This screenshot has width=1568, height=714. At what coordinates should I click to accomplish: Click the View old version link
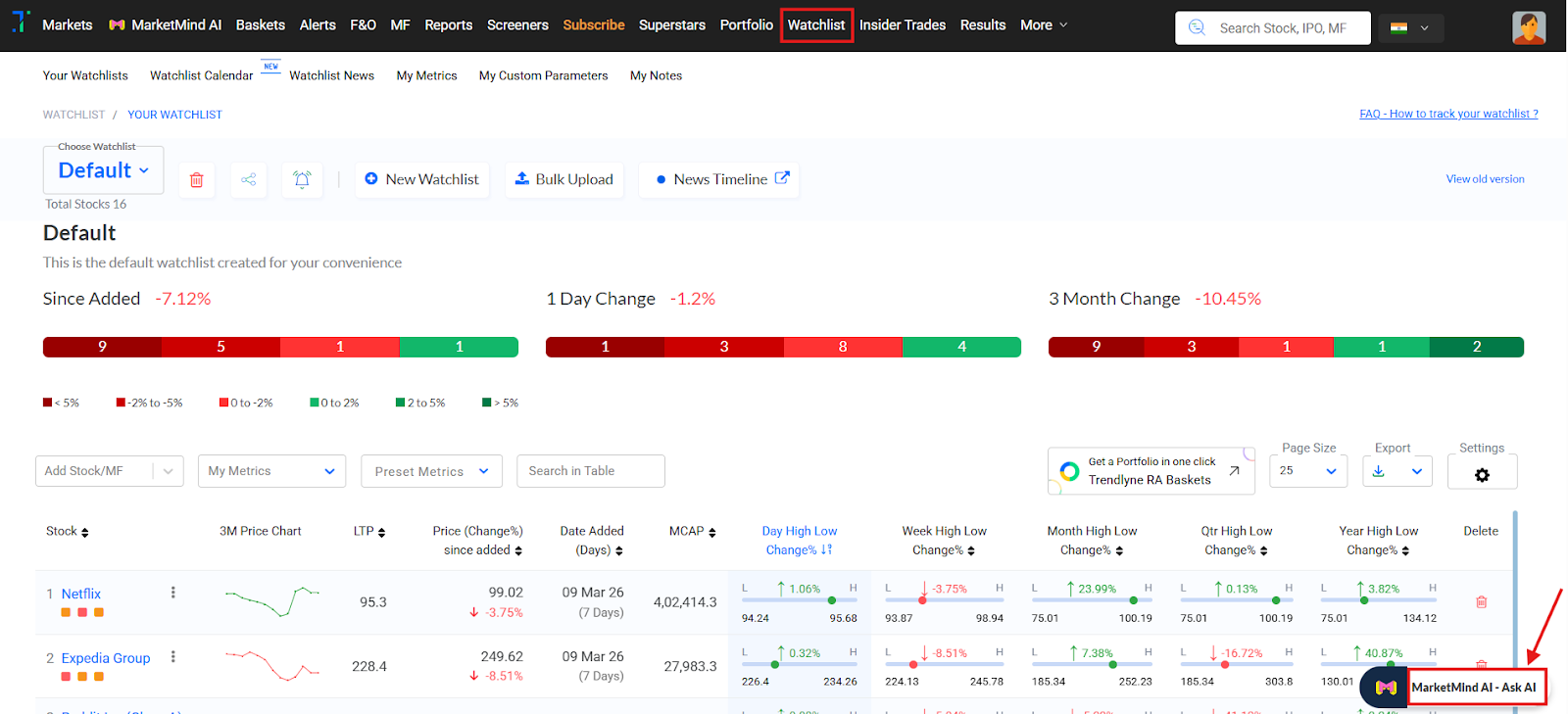tap(1485, 179)
